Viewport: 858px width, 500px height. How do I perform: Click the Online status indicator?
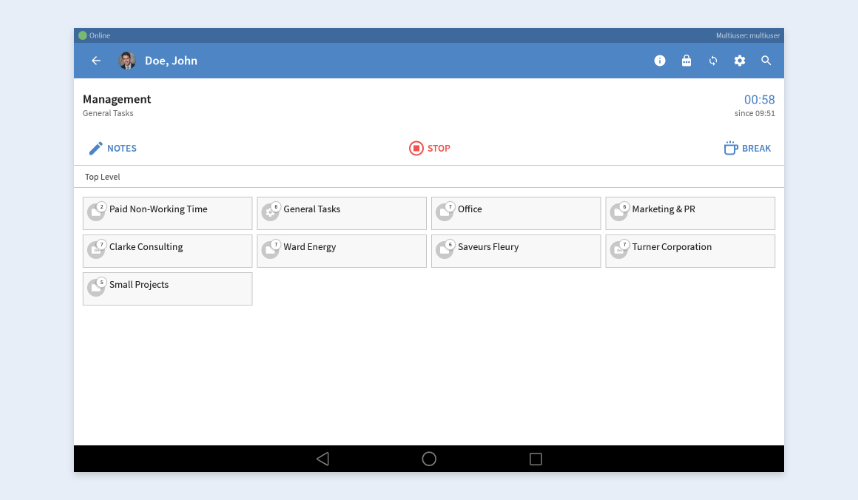coord(94,36)
